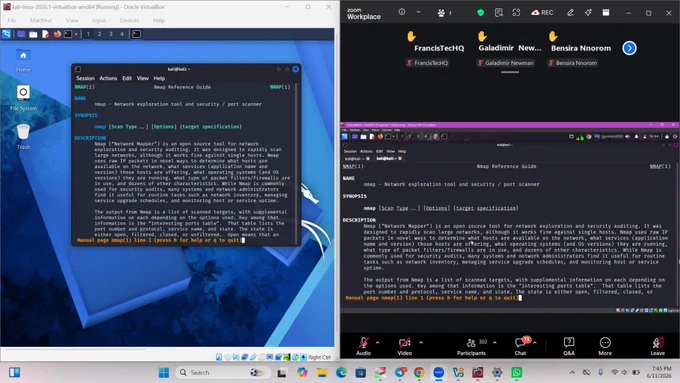This screenshot has width=680, height=383.
Task: Open the Kali applications menu
Action: click(x=7, y=34)
